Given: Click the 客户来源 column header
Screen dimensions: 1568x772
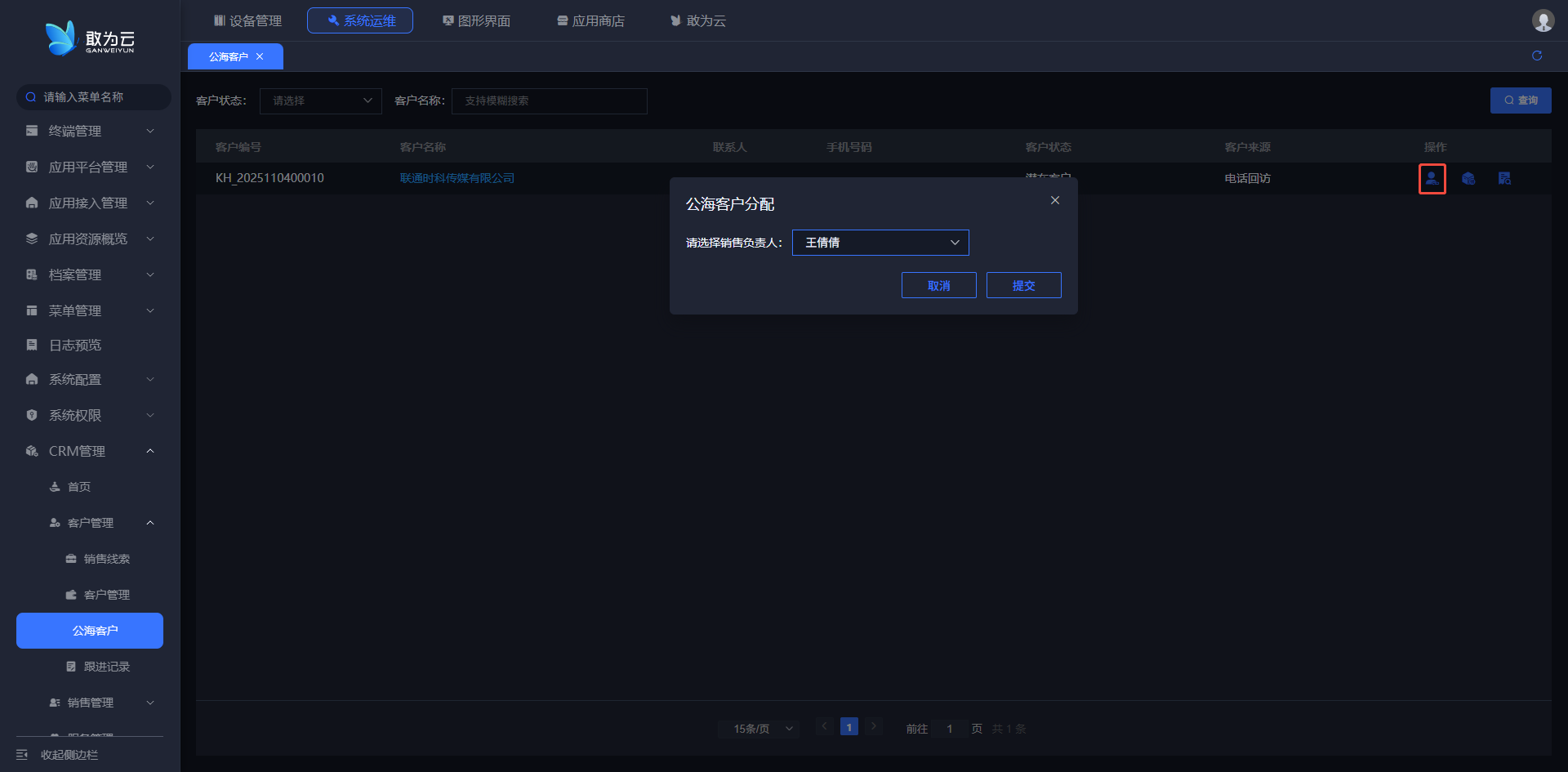Looking at the screenshot, I should 1248,147.
